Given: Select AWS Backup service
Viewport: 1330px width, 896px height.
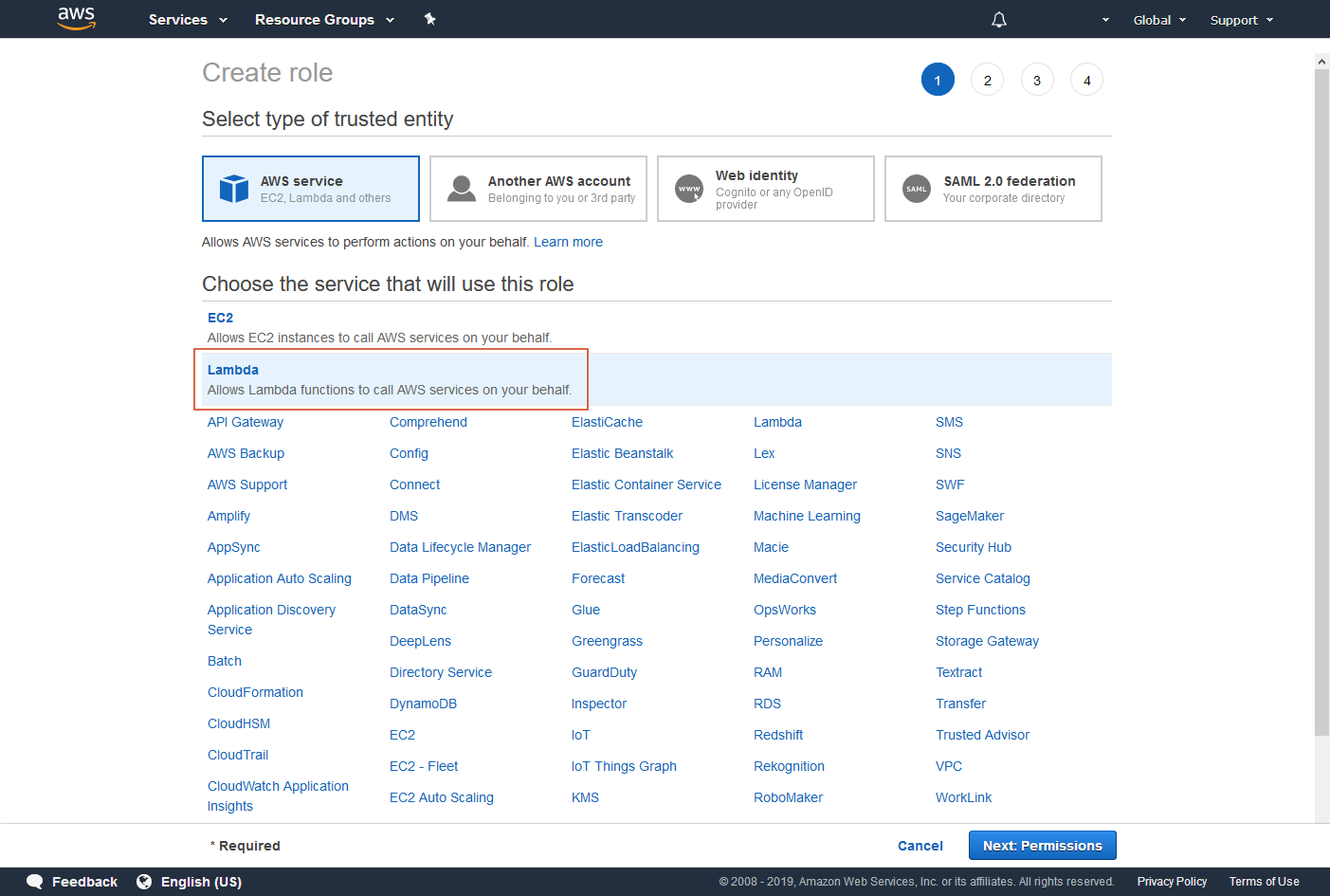Looking at the screenshot, I should [x=246, y=453].
